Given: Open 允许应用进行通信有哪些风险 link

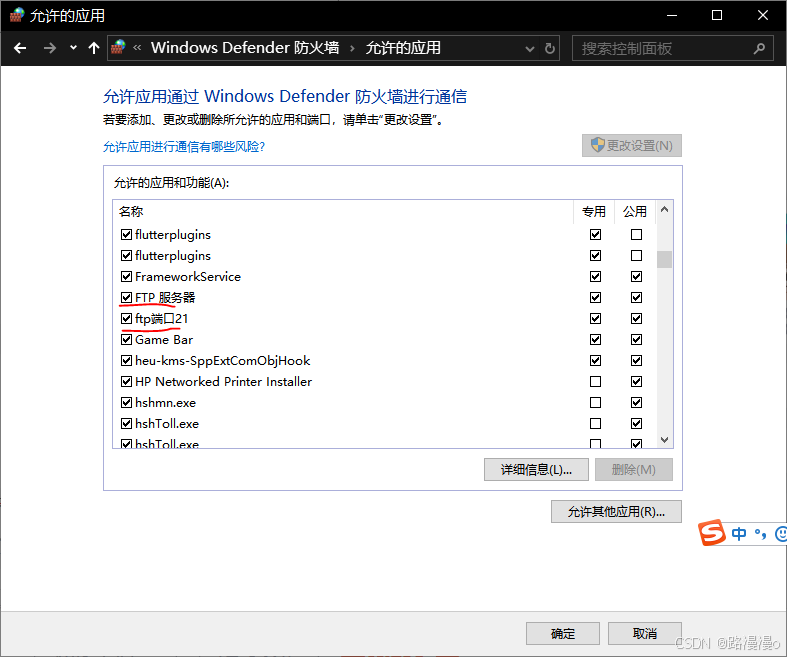Looking at the screenshot, I should (x=184, y=147).
